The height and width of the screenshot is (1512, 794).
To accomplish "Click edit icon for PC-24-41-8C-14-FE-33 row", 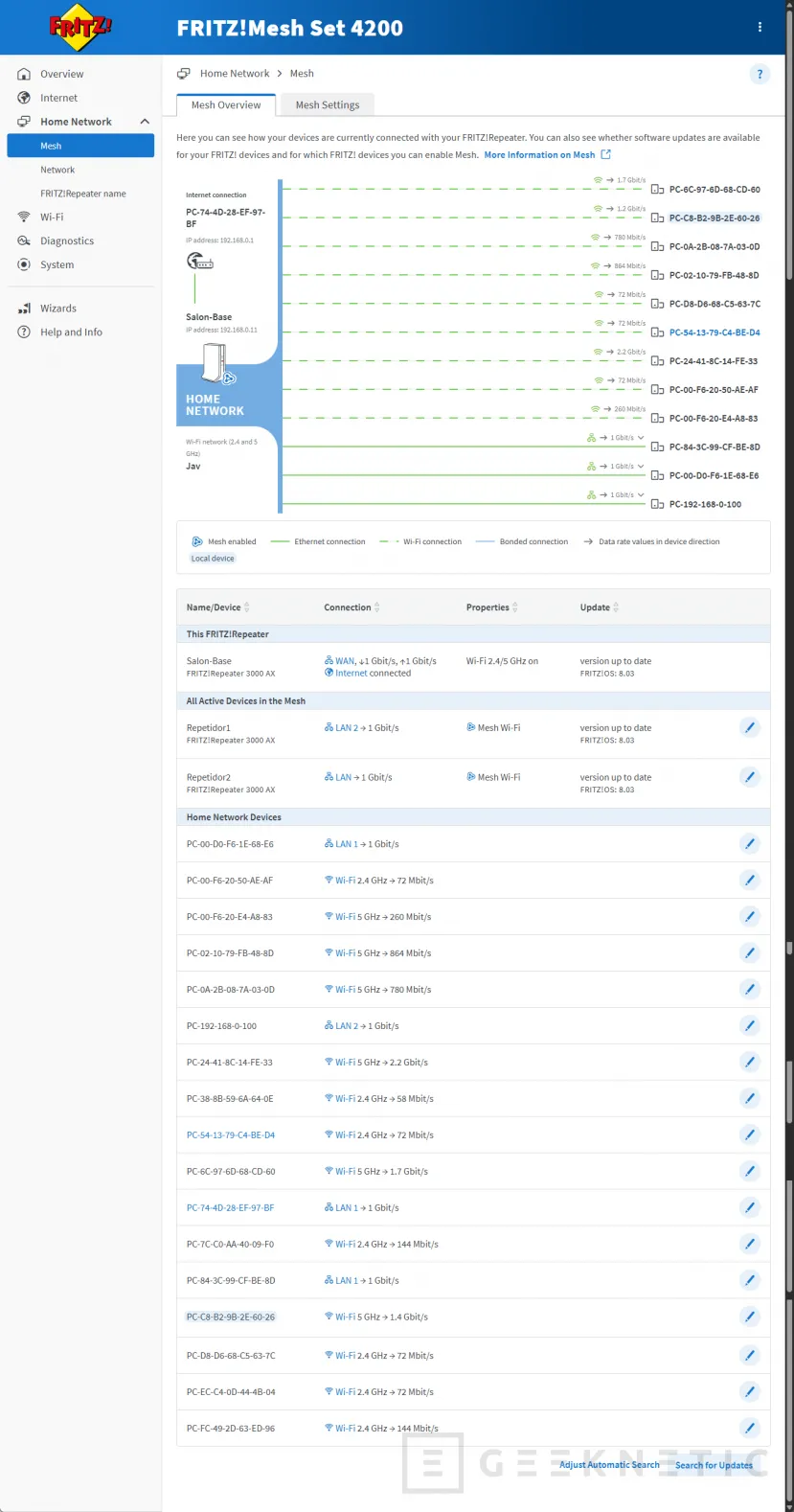I will click(750, 1062).
